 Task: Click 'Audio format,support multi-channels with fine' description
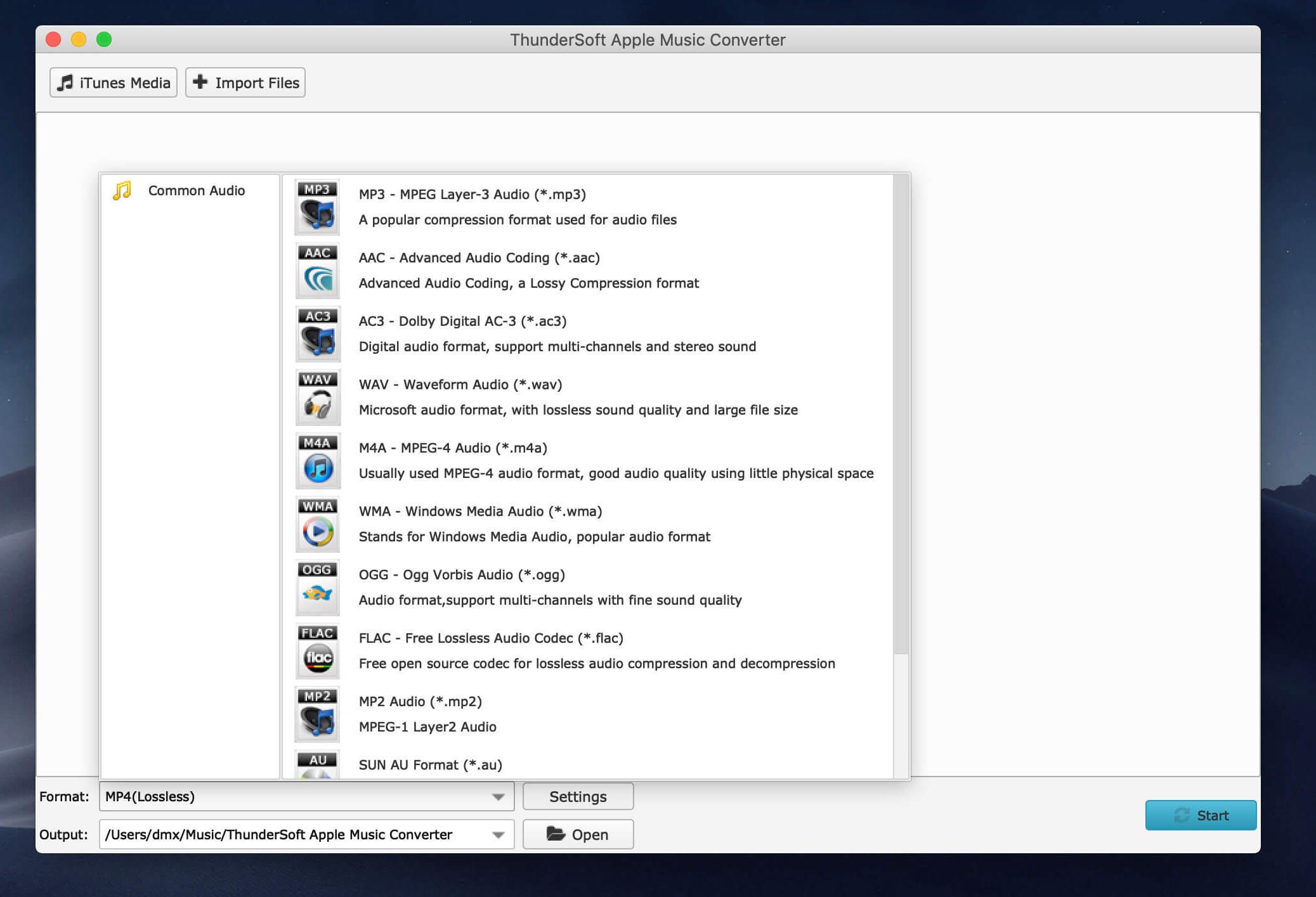[x=551, y=600]
